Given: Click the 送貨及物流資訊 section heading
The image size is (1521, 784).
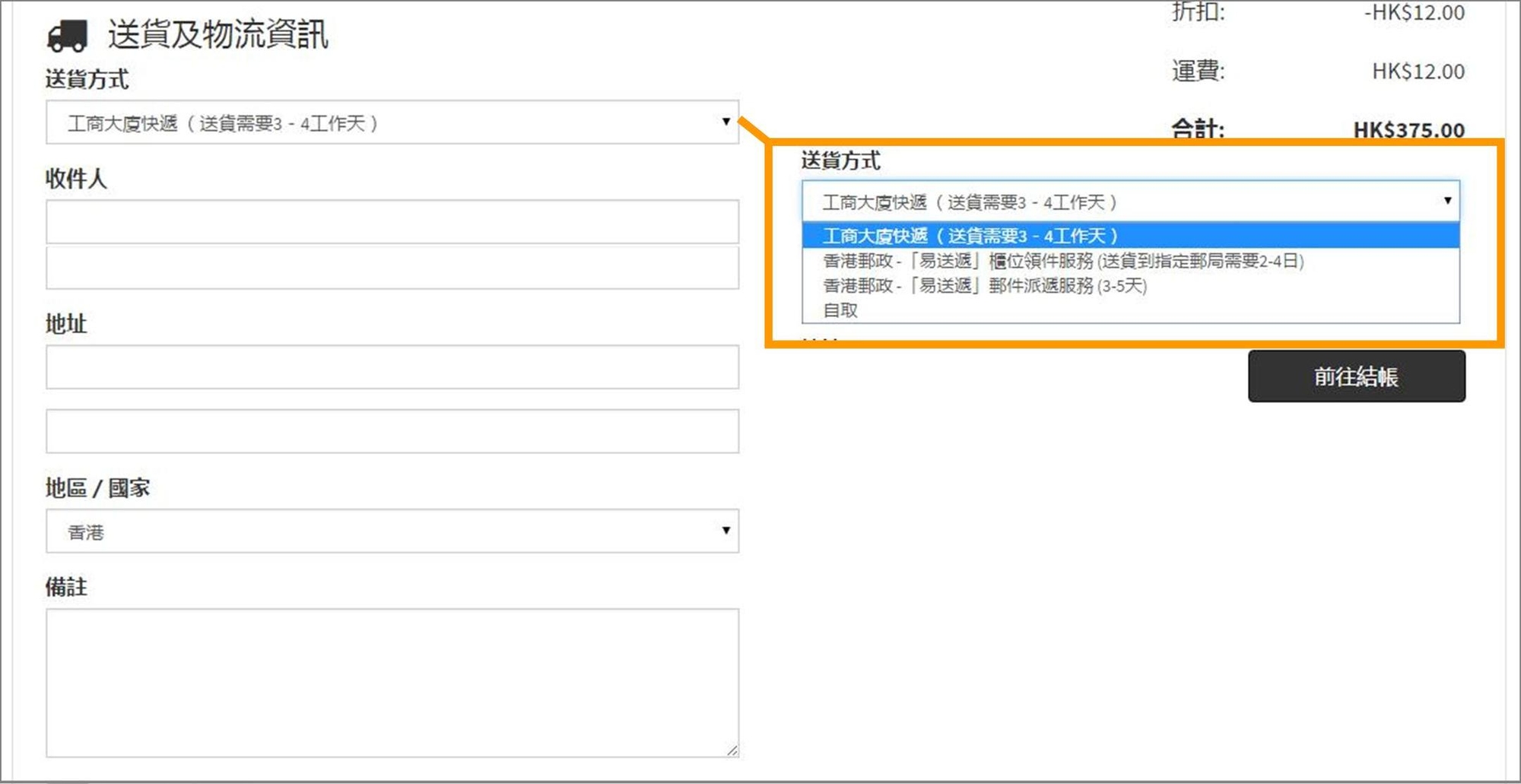Looking at the screenshot, I should pos(218,35).
